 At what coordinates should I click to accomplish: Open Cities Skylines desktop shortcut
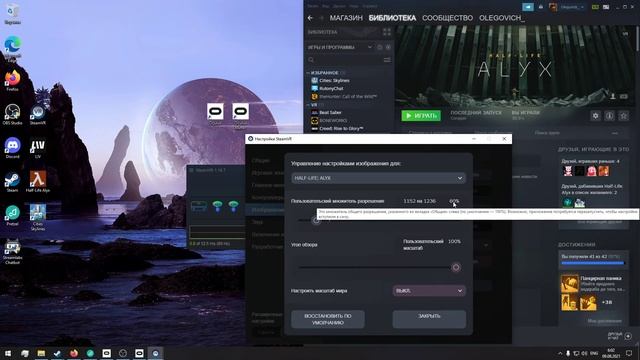click(38, 216)
